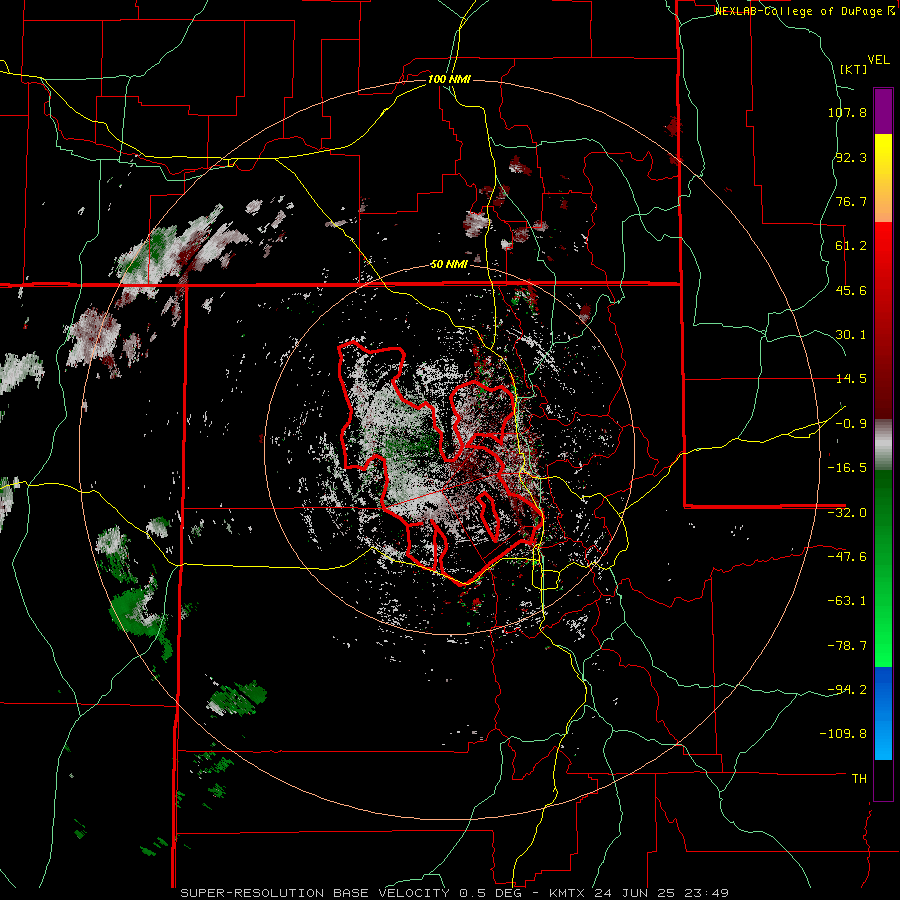This screenshot has height=900, width=900.
Task: Select the -78.7 legend value
Action: pos(847,646)
